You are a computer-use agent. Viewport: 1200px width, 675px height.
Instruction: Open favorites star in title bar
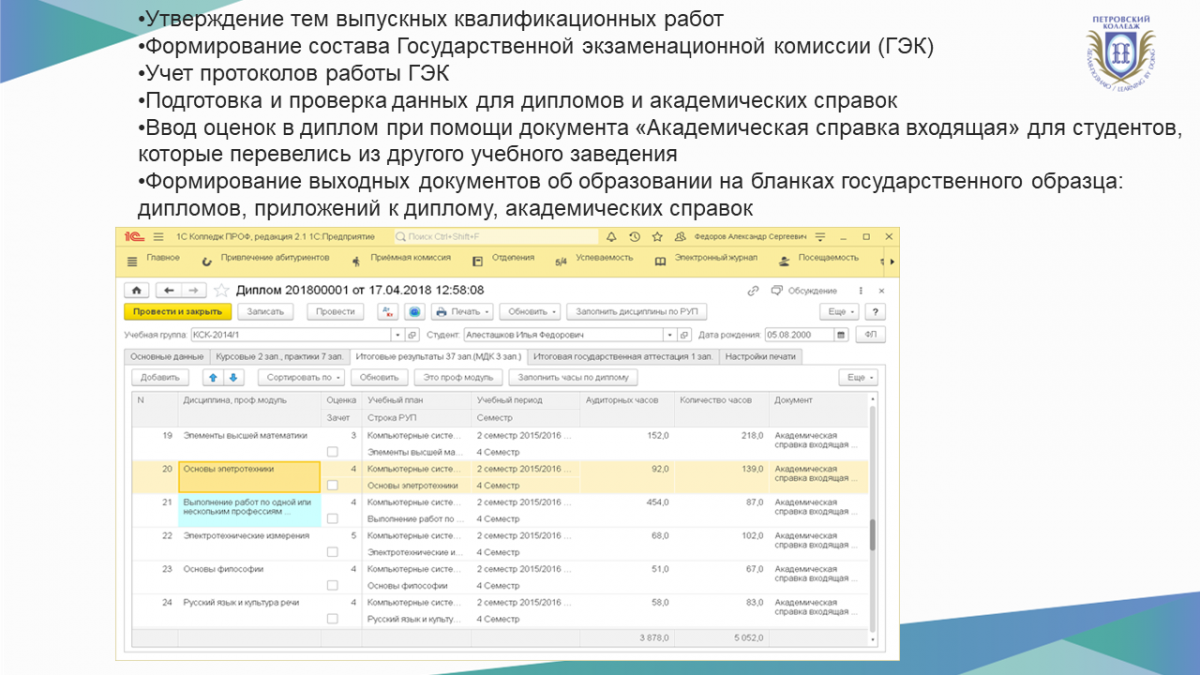(x=657, y=237)
